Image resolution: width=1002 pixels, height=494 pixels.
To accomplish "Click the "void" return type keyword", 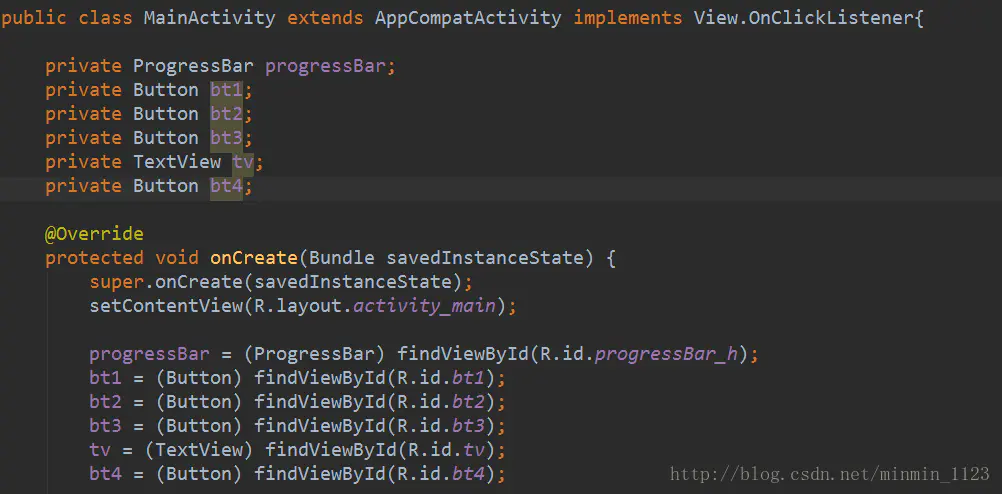I will (x=177, y=259).
